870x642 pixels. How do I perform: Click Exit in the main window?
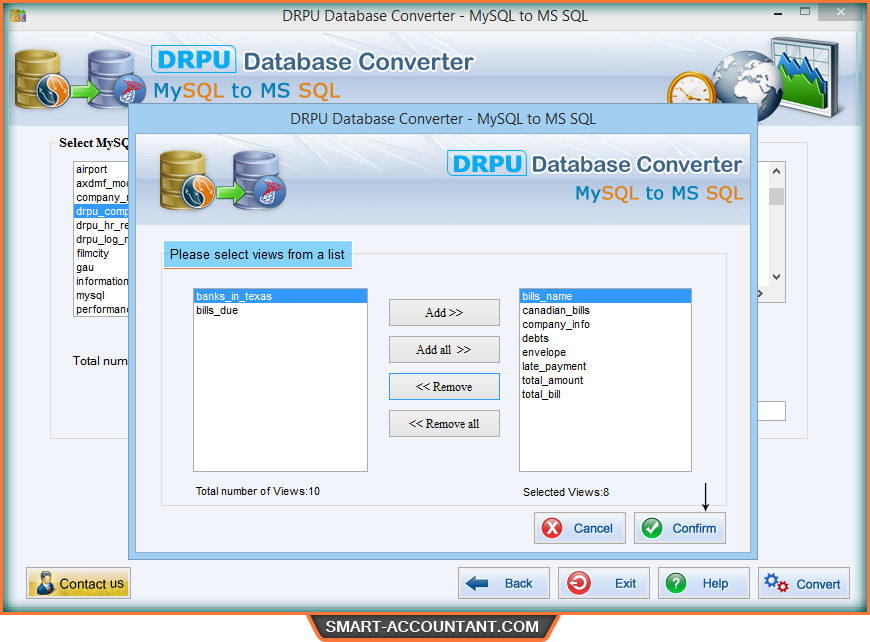pos(604,583)
